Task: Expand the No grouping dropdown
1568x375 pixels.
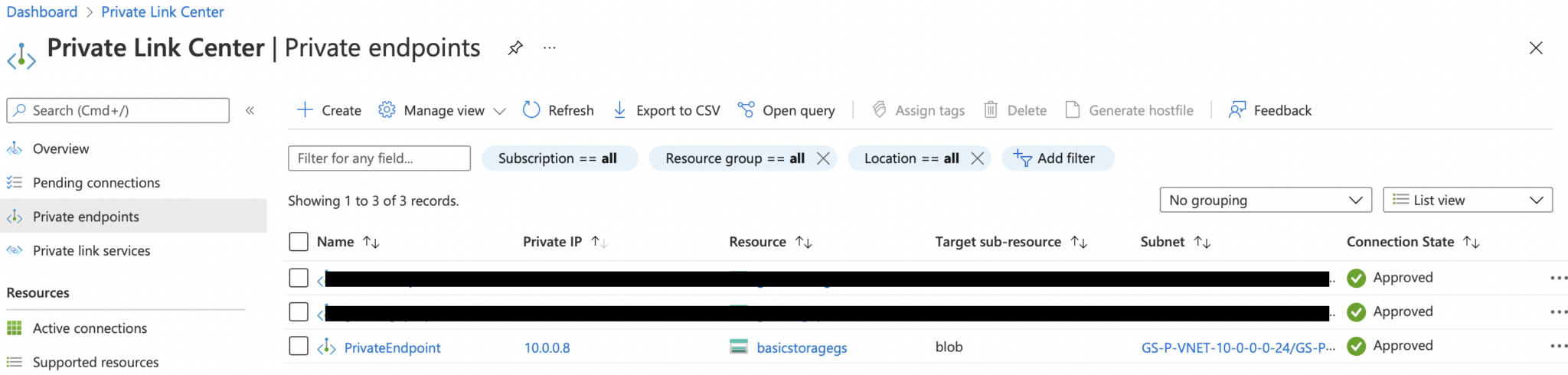Action: pyautogui.click(x=1265, y=201)
